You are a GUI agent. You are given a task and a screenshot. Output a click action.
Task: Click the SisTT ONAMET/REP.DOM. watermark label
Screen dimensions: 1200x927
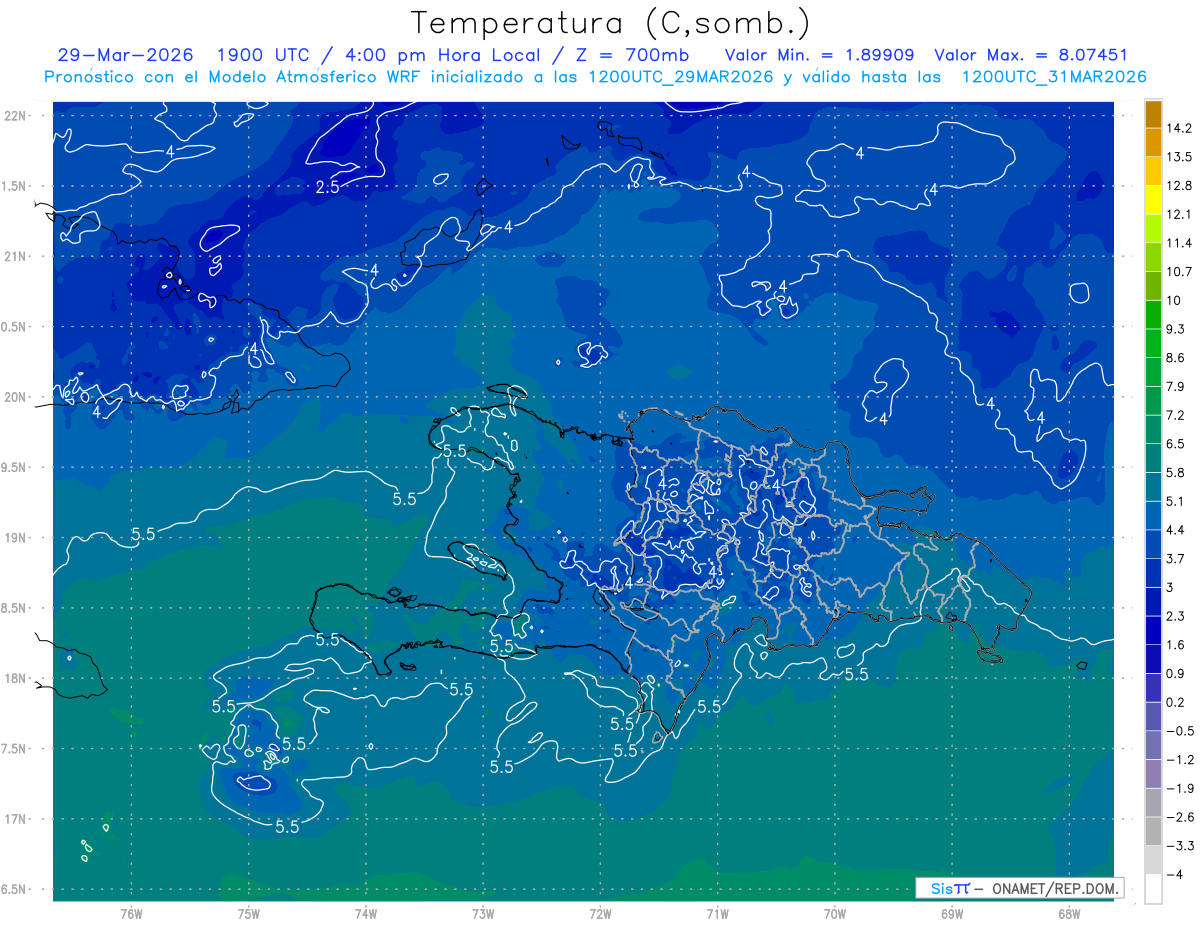point(1019,888)
